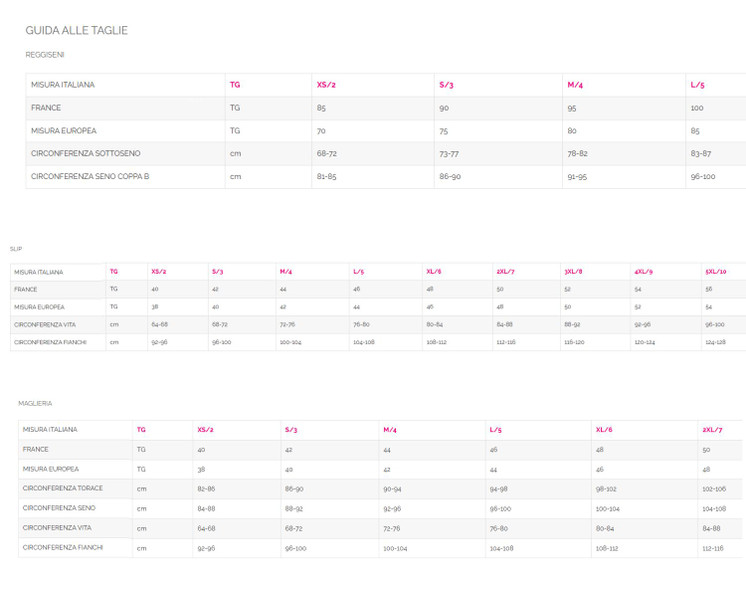This screenshot has height=597, width=746.
Task: Click 'CIRCONFERENZA SOTTOSENO' row label
Action: point(86,153)
